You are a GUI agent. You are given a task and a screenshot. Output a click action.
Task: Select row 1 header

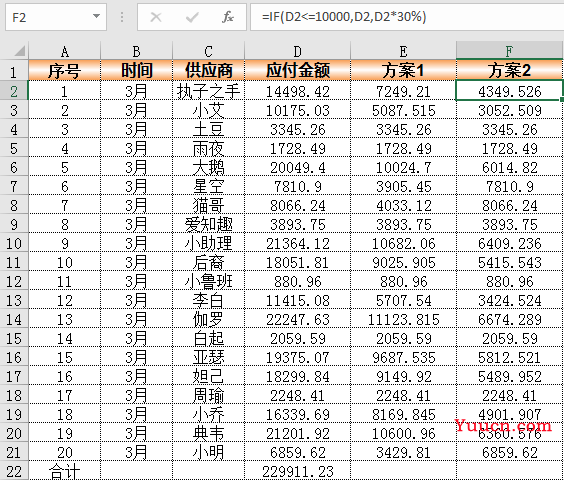[14, 70]
